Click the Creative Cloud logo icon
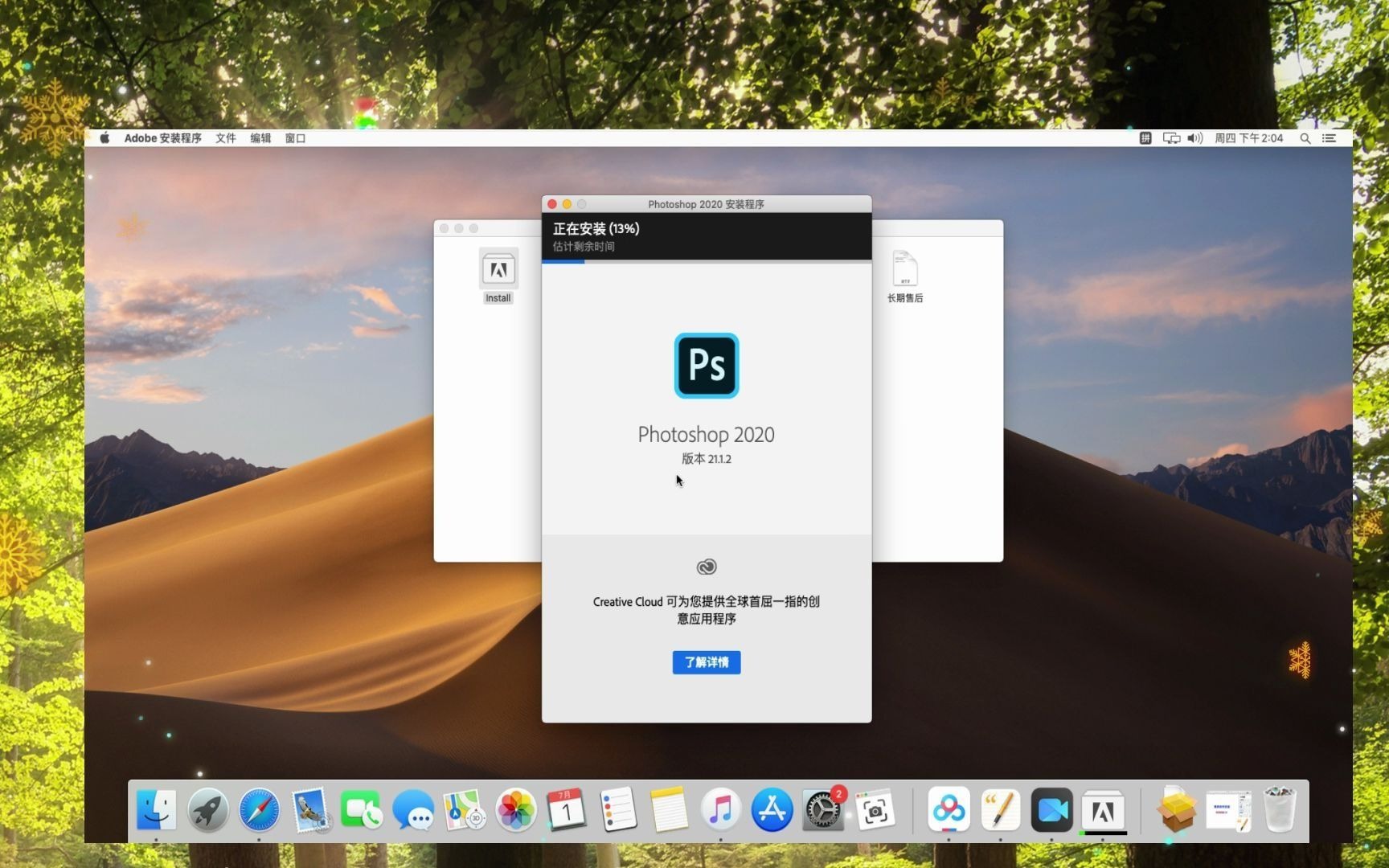 pos(706,567)
